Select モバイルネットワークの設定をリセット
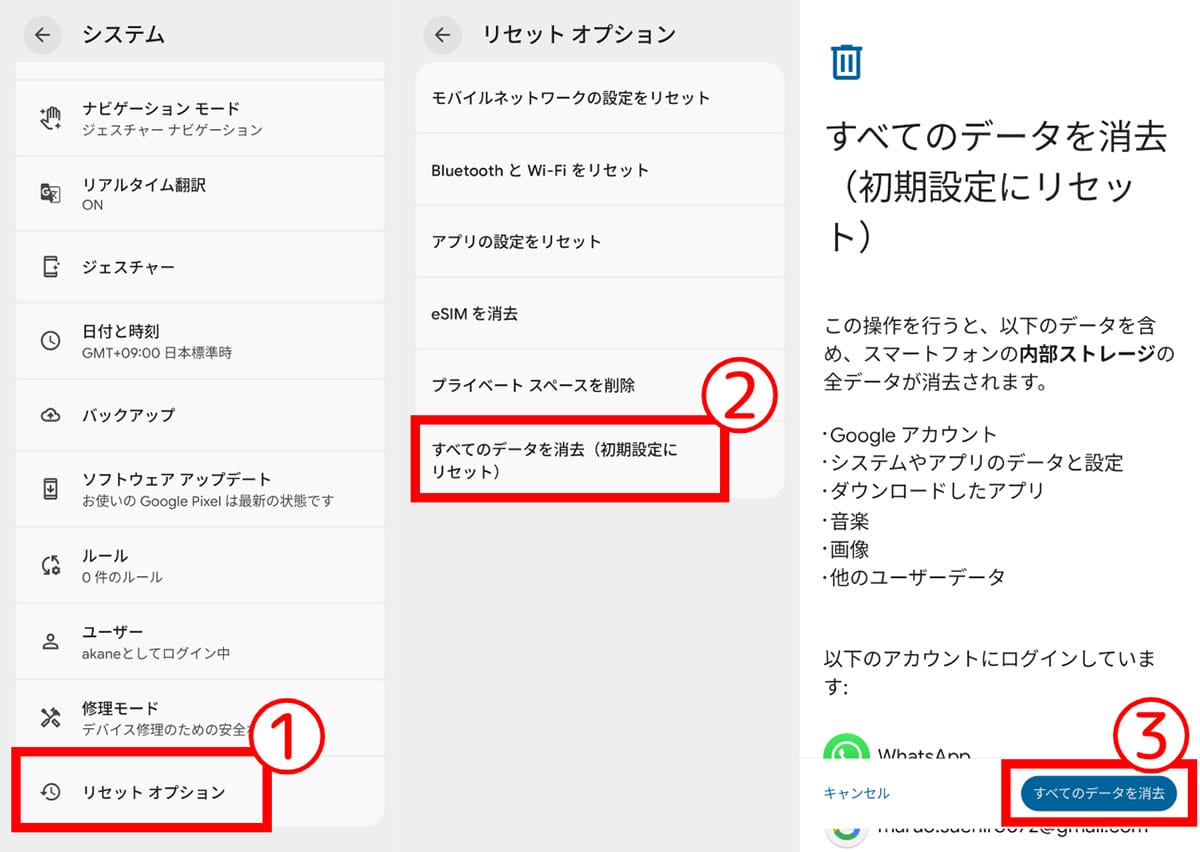Screen dimensions: 1200x852 point(570,98)
